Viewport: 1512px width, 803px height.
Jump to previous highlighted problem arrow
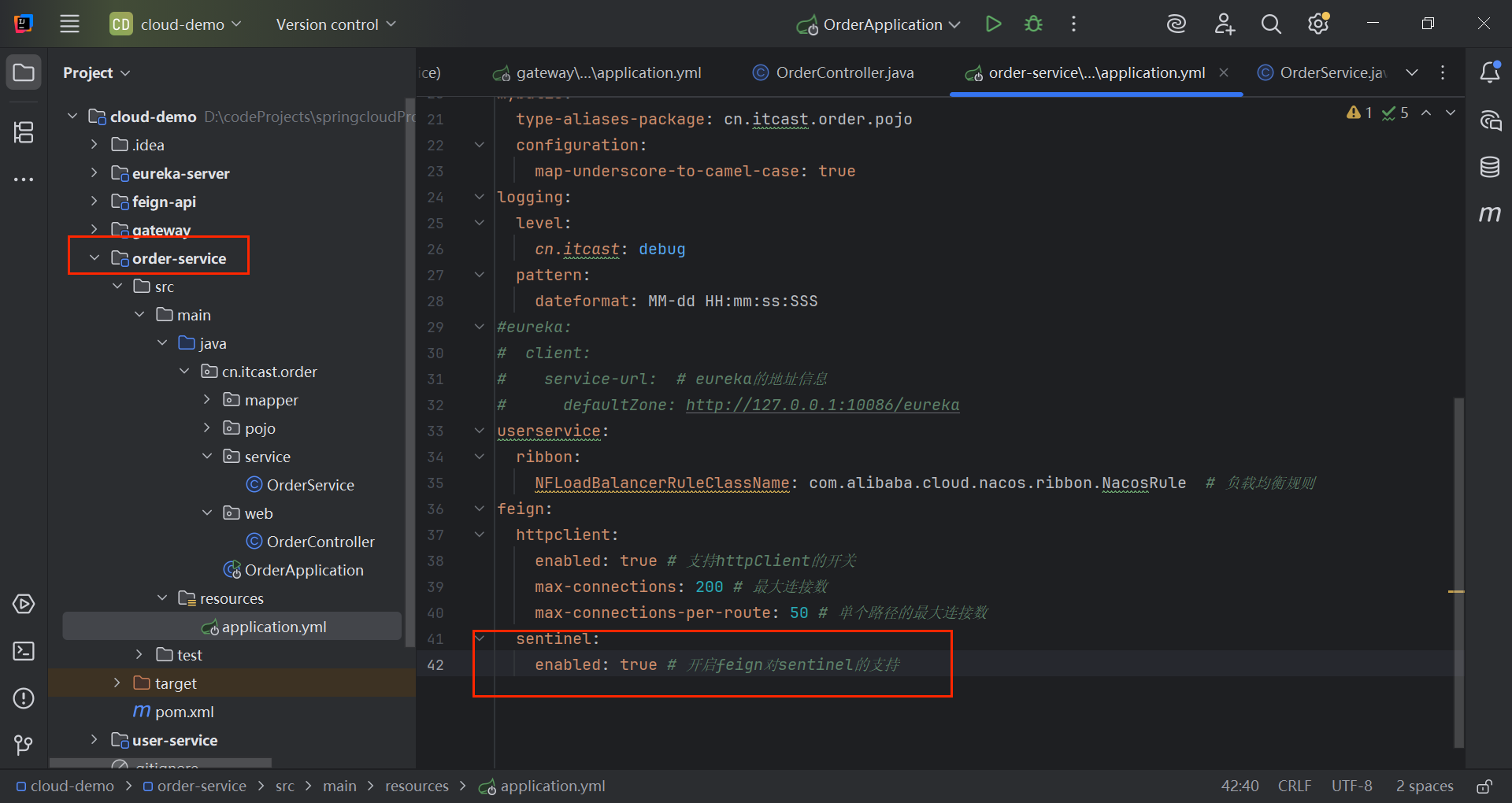pos(1426,113)
